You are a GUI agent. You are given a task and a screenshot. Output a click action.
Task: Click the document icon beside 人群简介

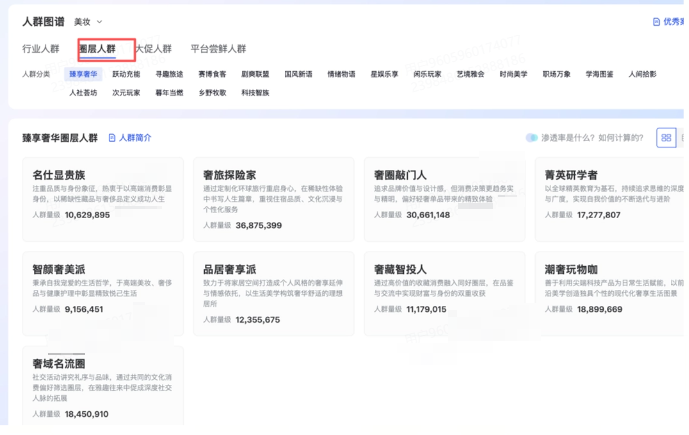[x=112, y=138]
